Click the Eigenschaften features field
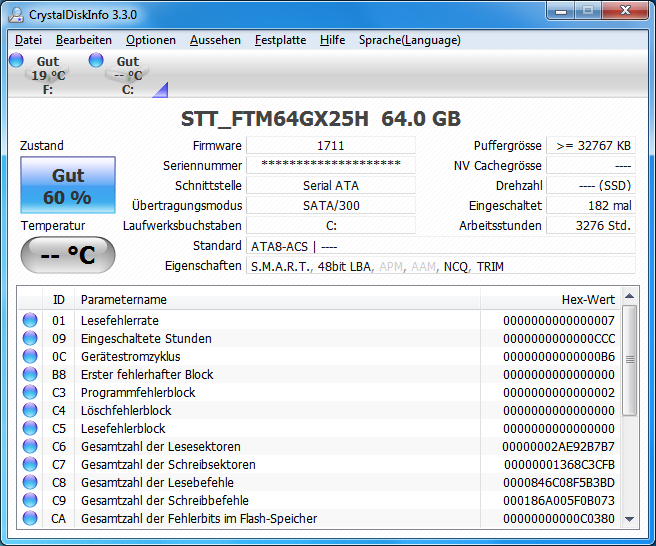The width and height of the screenshot is (656, 546). coord(441,266)
